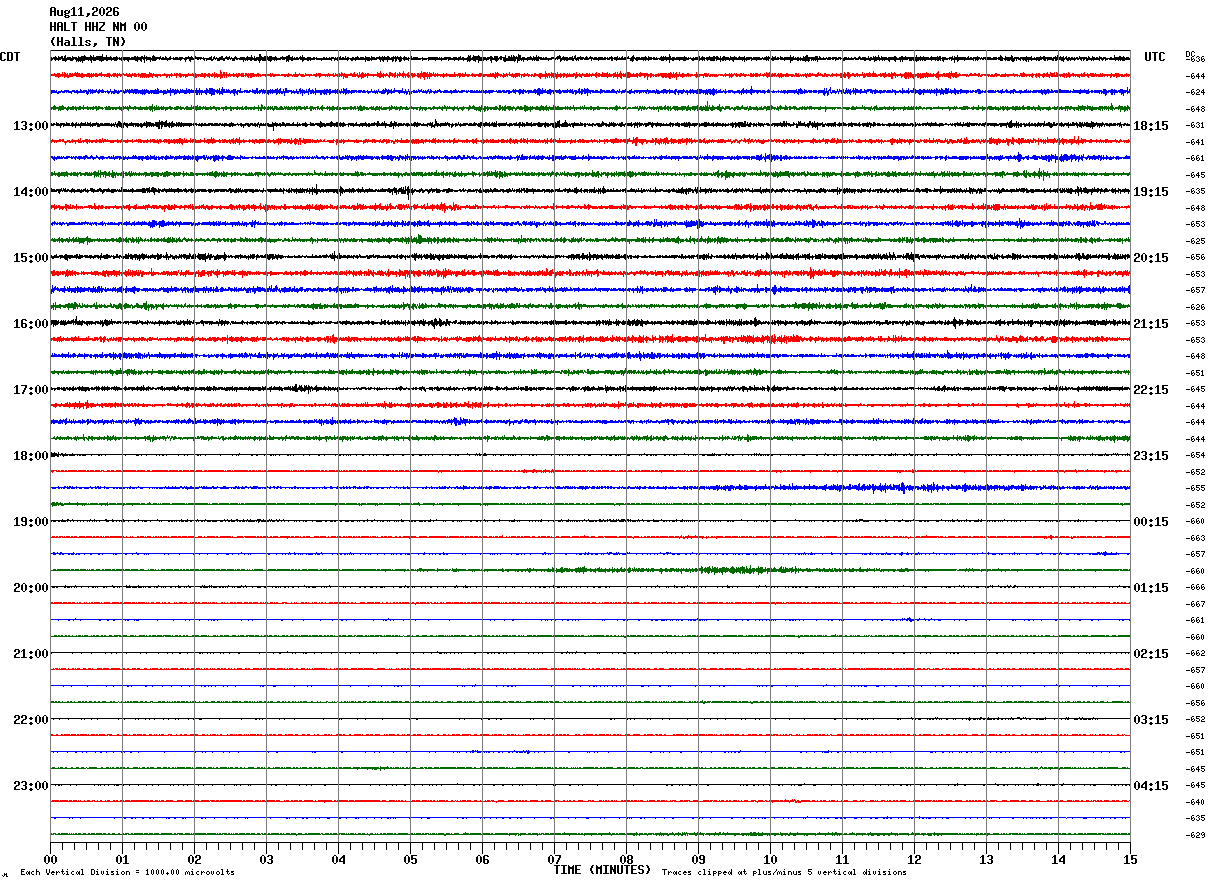
Task: Click the DC offset value -655
Action: coord(1195,489)
